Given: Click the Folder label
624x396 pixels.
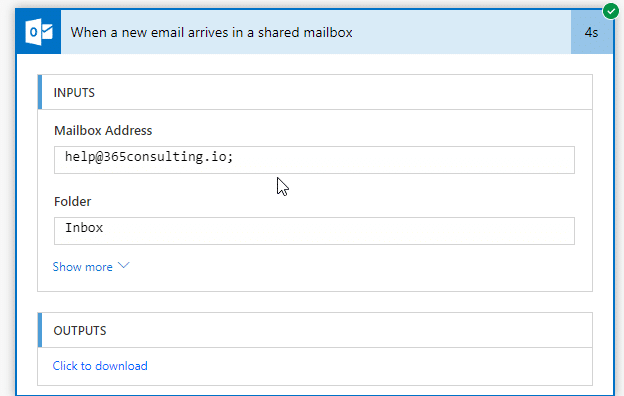Looking at the screenshot, I should click(x=72, y=201).
